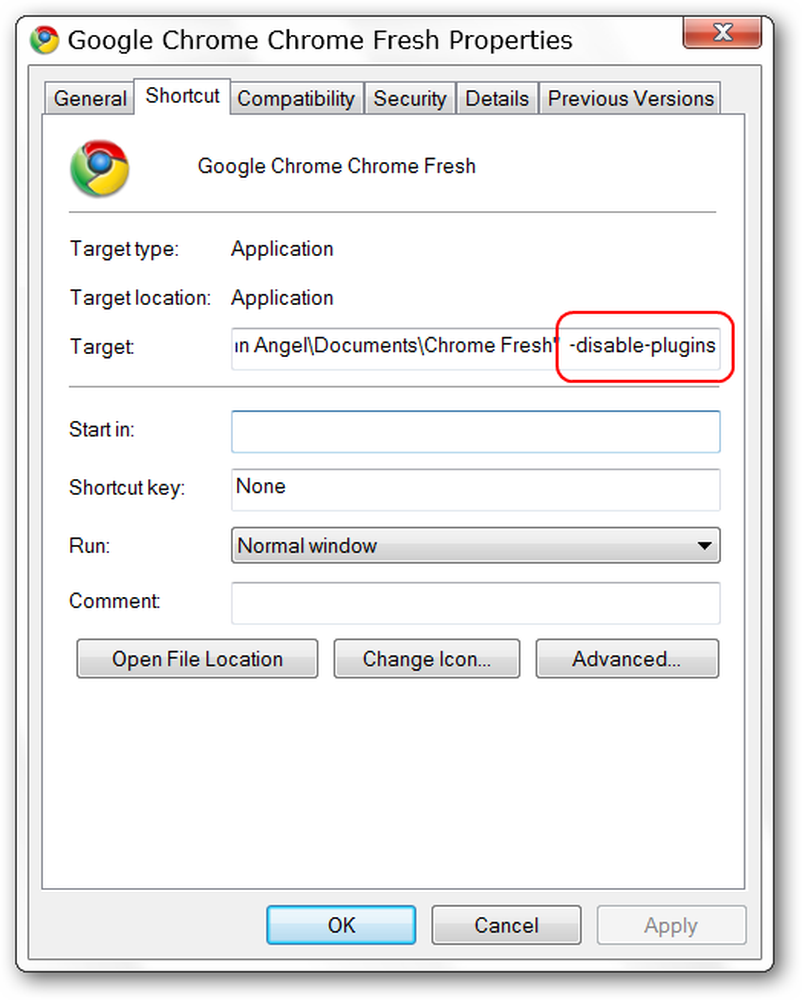Select the Shortcut tab
This screenshot has width=802, height=1000.
click(x=182, y=96)
